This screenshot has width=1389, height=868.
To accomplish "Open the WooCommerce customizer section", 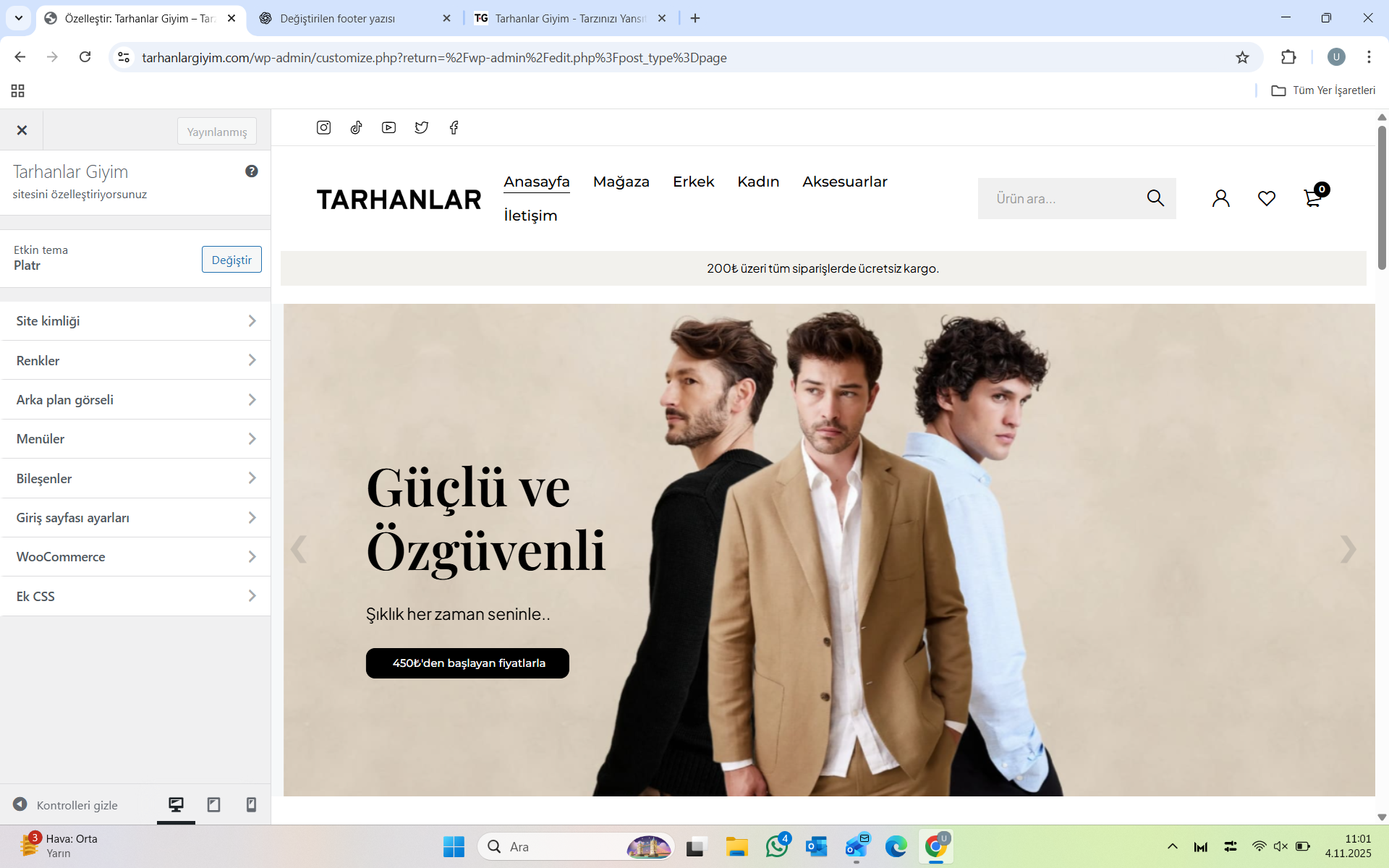I will (135, 557).
